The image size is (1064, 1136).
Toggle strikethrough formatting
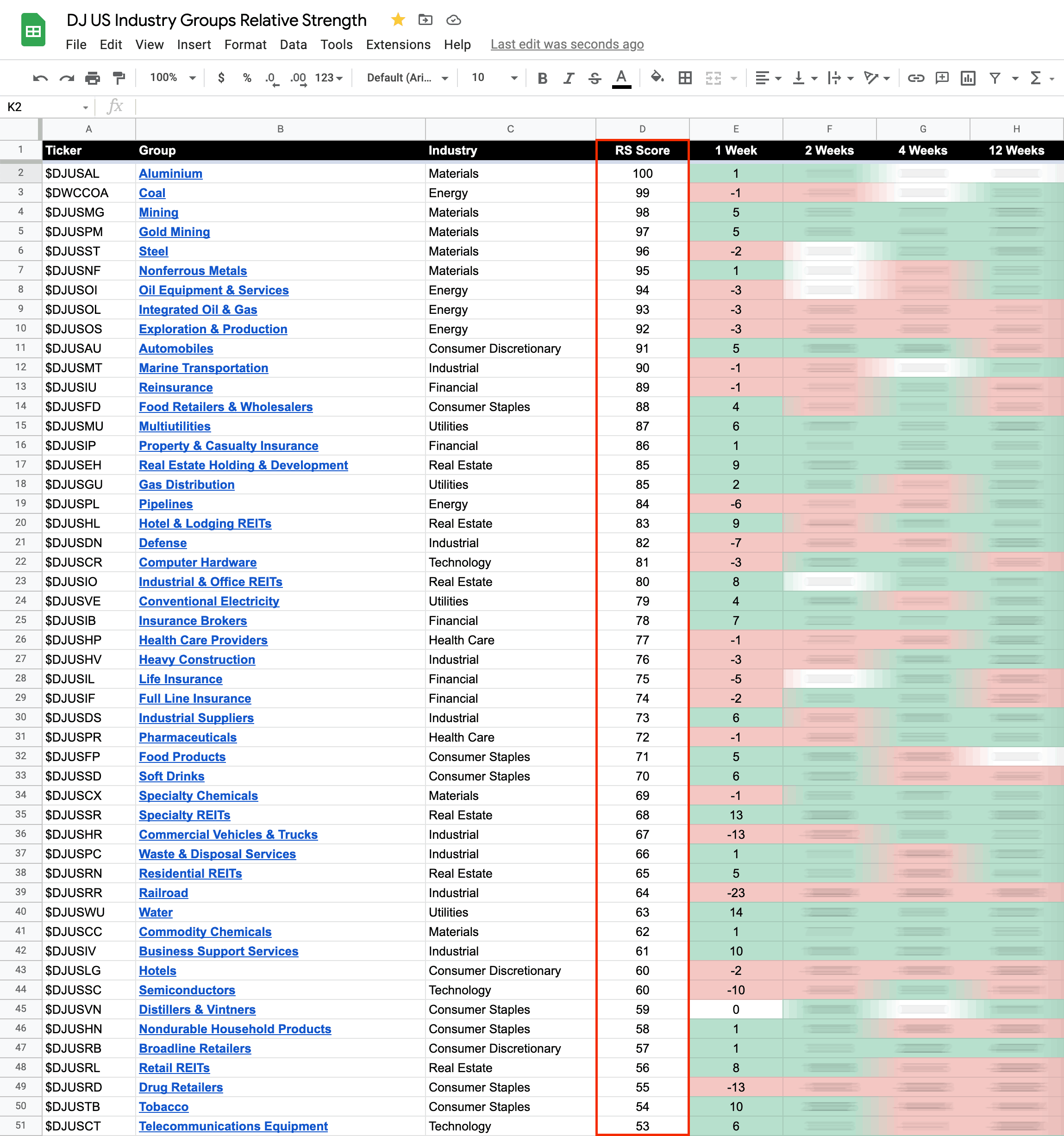pos(595,78)
